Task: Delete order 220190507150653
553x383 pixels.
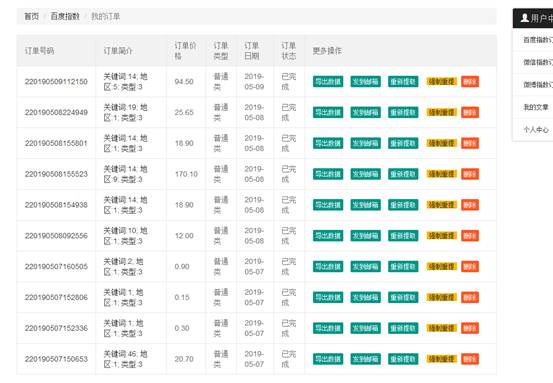Action: tap(470, 359)
